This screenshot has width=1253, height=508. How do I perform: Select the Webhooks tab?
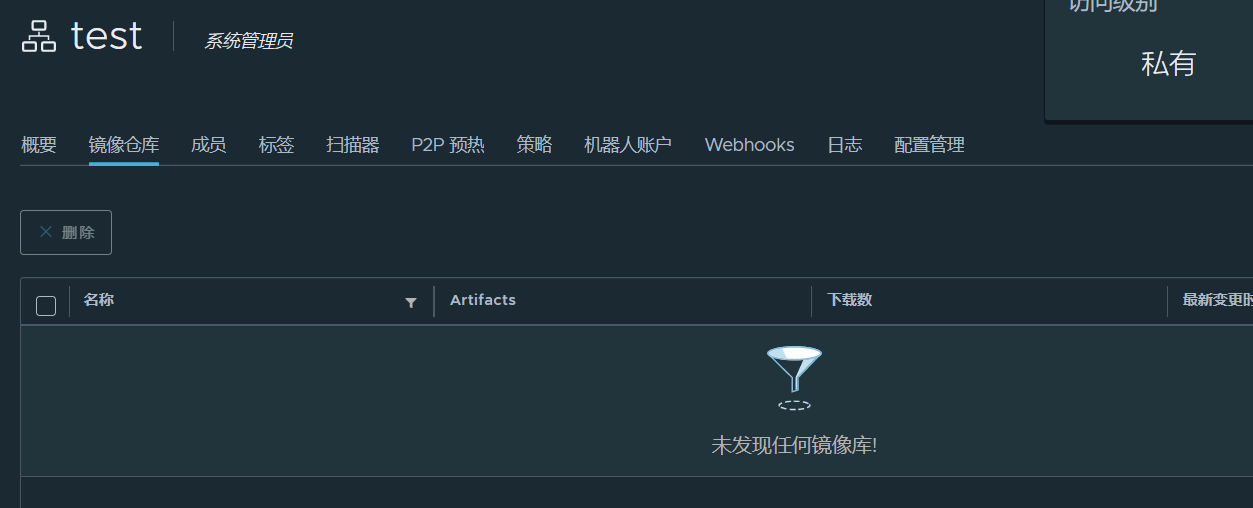(749, 145)
